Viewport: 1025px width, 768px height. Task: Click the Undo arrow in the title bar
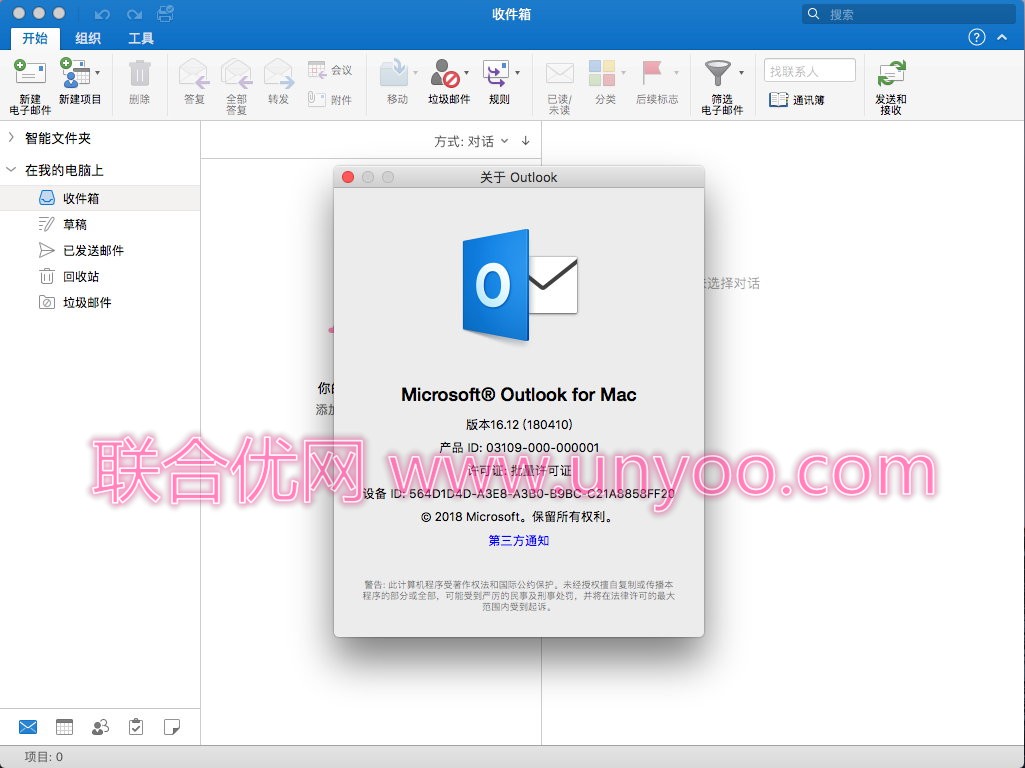[103, 14]
